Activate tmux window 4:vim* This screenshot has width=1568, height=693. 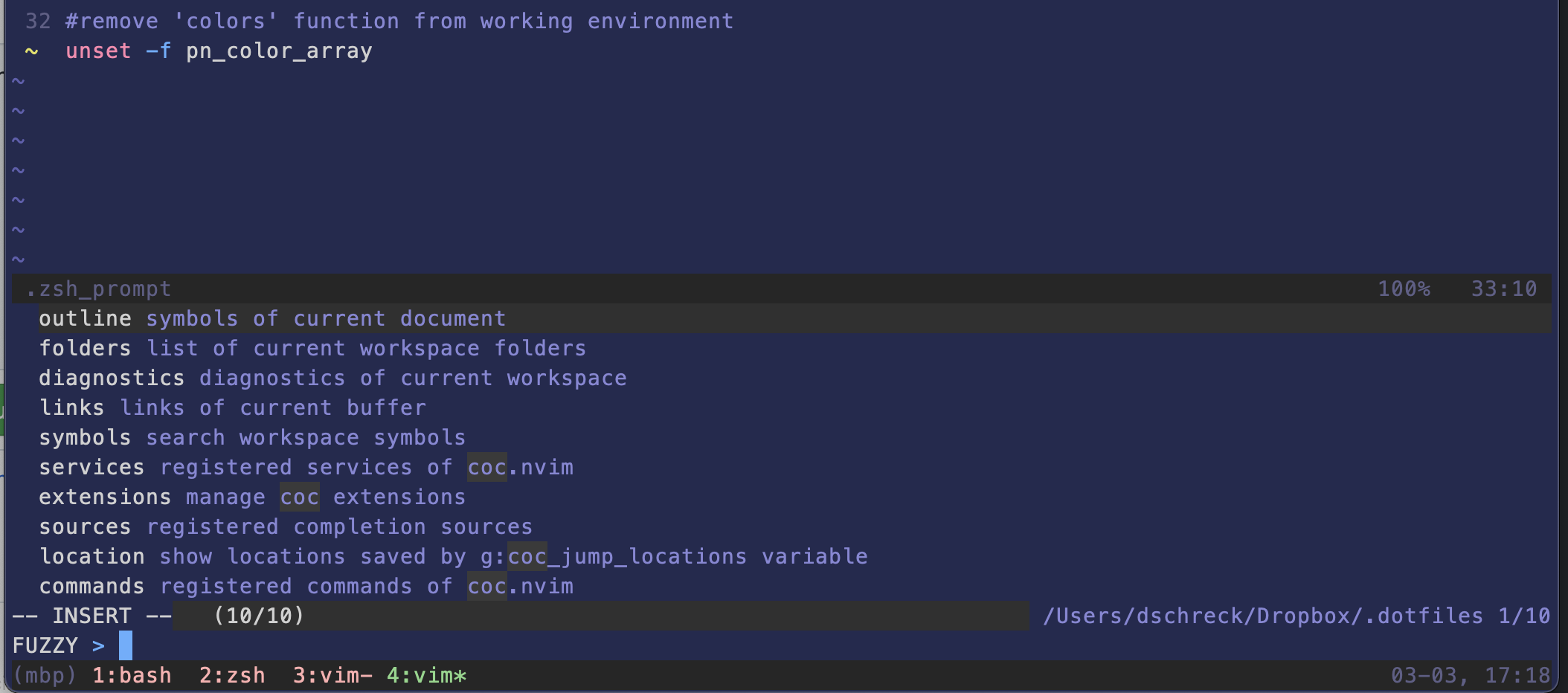[x=425, y=675]
